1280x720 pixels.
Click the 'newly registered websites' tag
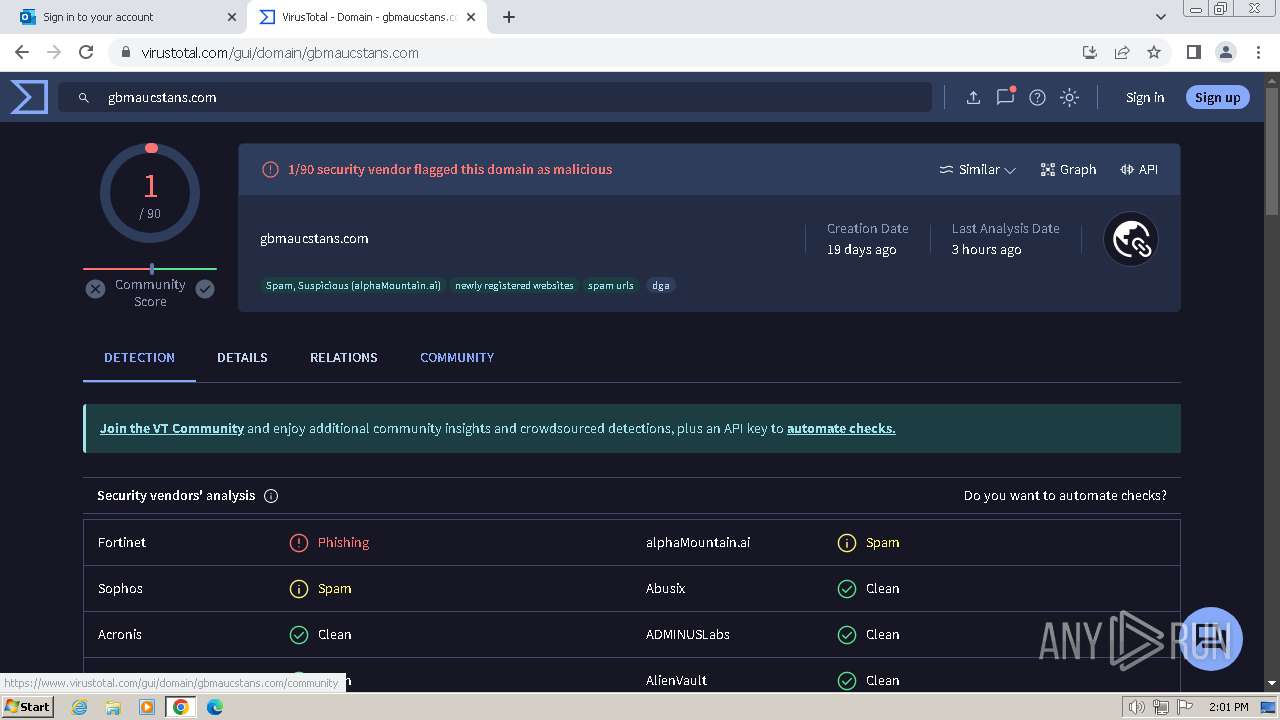click(514, 286)
